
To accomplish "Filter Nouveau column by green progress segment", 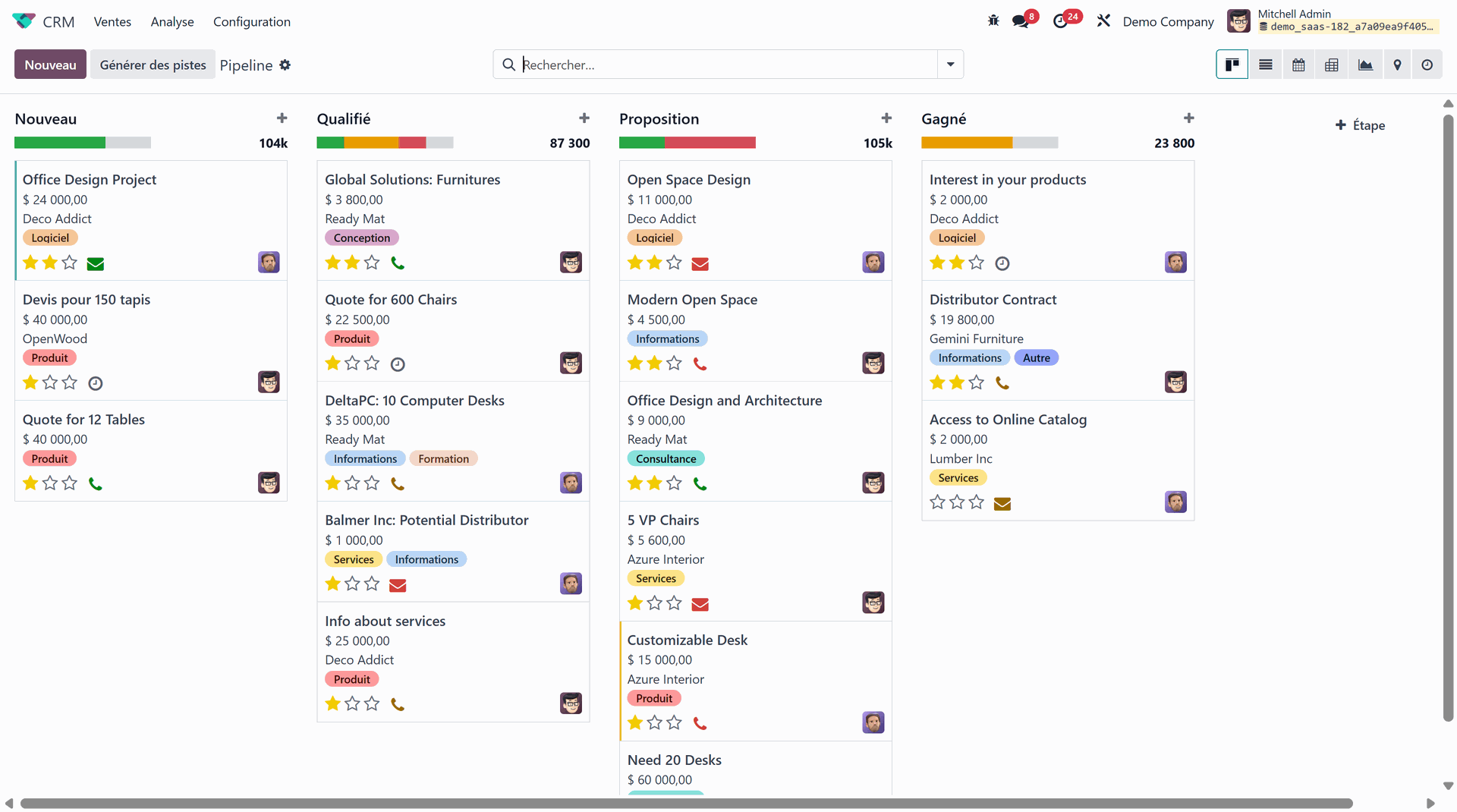I will 60,143.
